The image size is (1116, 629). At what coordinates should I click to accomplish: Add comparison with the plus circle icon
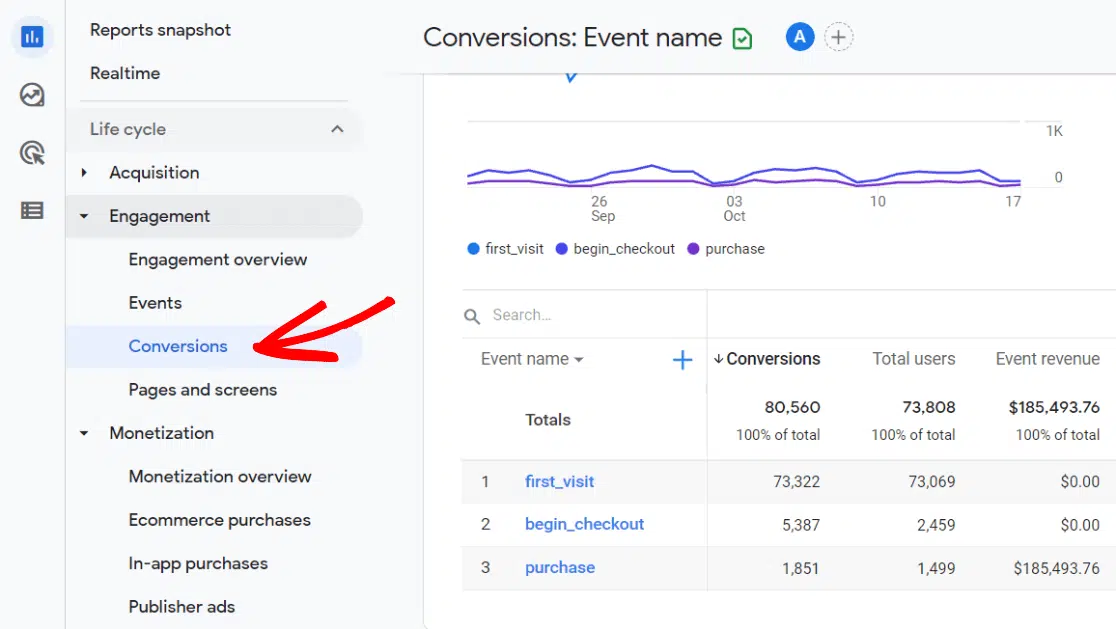tap(838, 38)
